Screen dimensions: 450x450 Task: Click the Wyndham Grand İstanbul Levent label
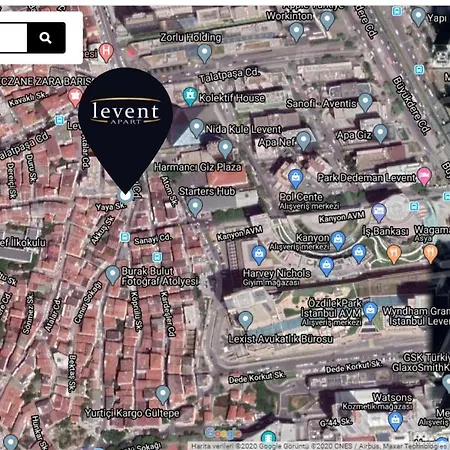[x=416, y=316]
